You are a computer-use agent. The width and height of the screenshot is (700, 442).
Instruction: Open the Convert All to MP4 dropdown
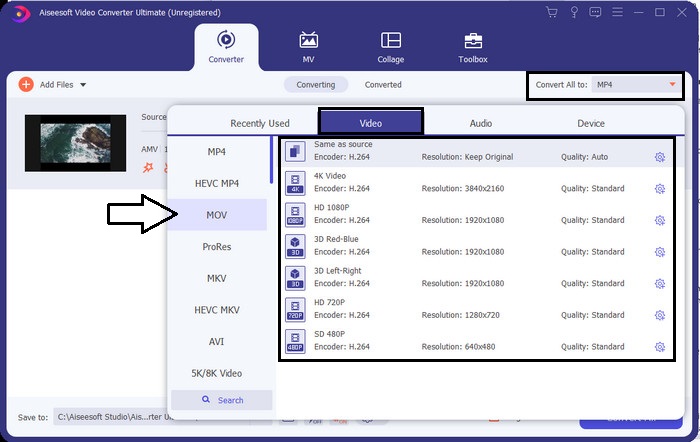click(x=636, y=85)
